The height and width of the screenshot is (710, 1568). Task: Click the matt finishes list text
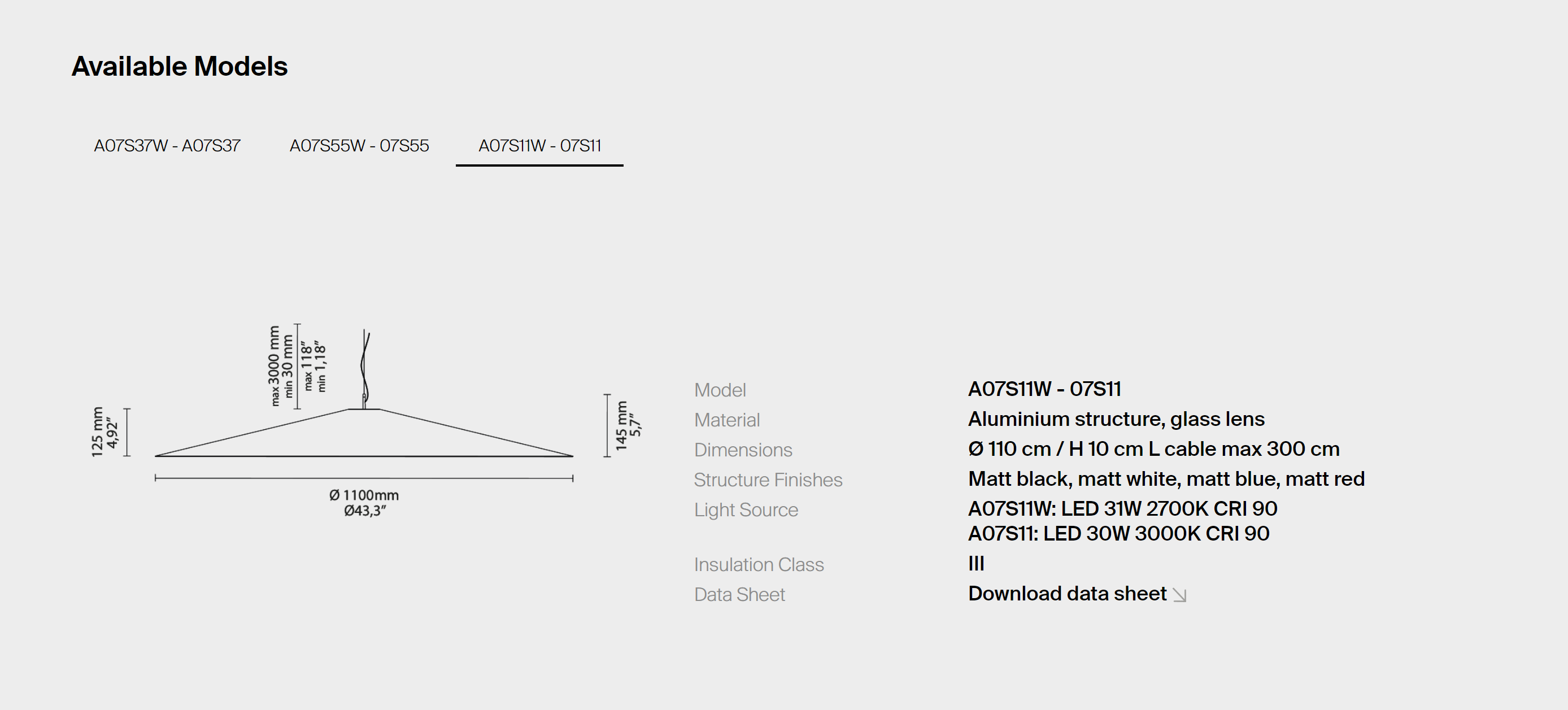tap(1166, 478)
